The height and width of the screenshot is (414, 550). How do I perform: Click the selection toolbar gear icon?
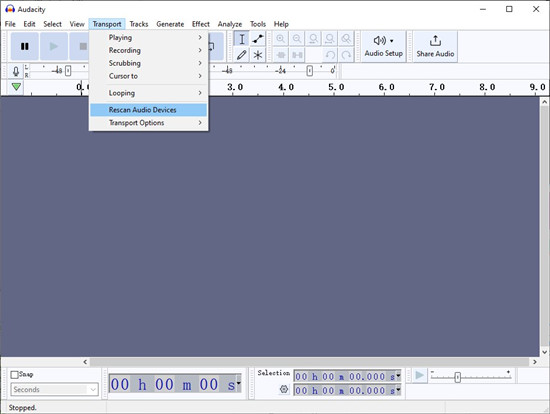(x=284, y=389)
